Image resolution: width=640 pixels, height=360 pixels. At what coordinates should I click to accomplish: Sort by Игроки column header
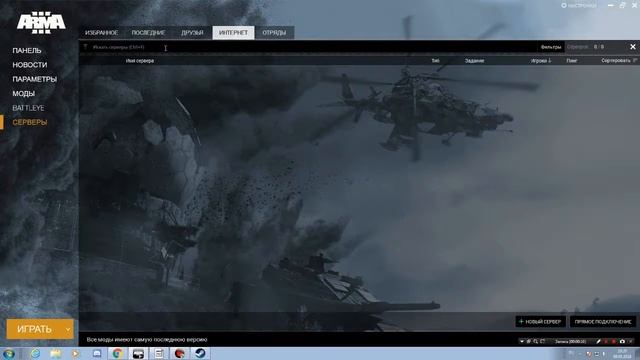(541, 61)
